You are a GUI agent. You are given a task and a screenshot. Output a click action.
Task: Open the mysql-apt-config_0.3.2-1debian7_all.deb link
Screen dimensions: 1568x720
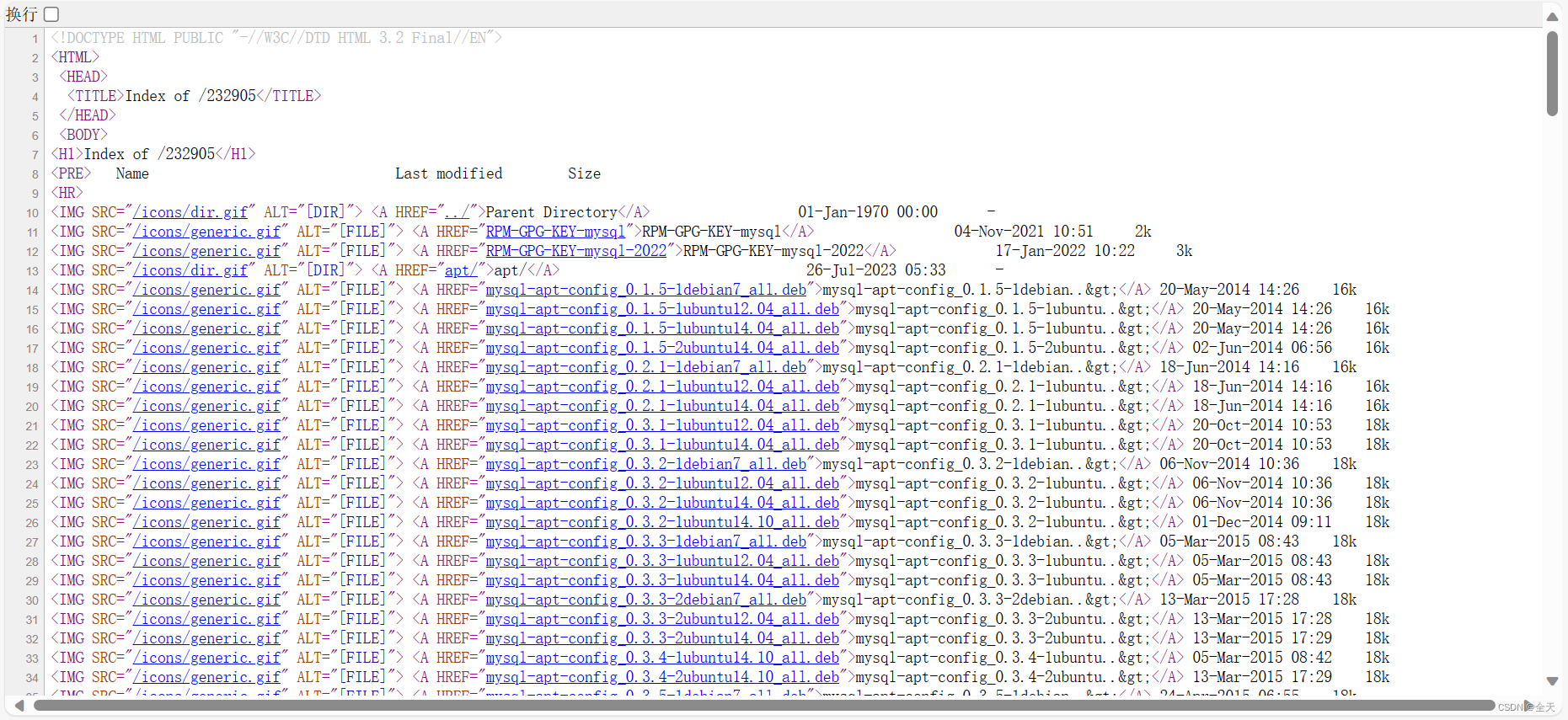pos(646,464)
